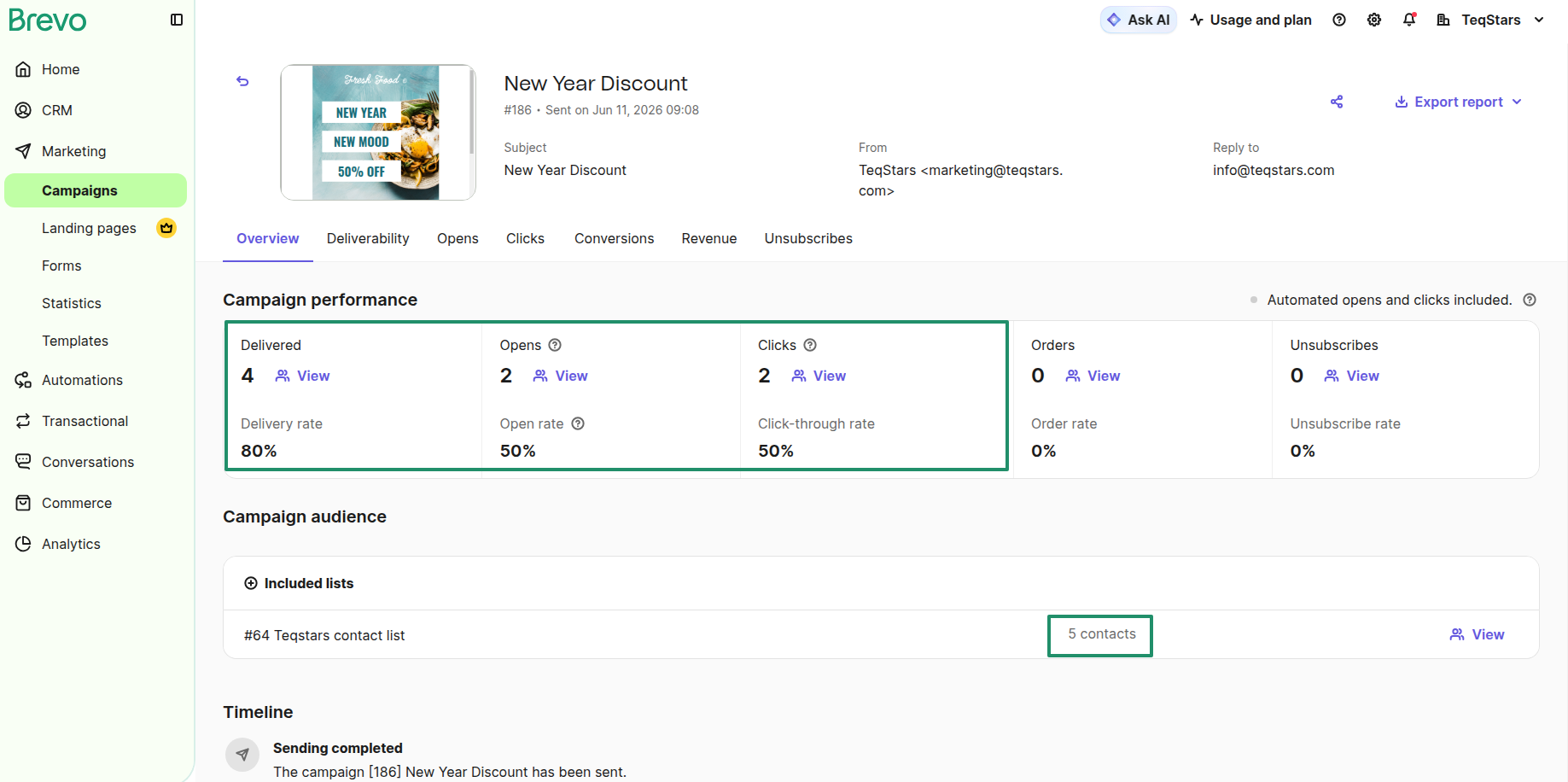Click the Landing pages crown badge
The image size is (1568, 782).
166,228
